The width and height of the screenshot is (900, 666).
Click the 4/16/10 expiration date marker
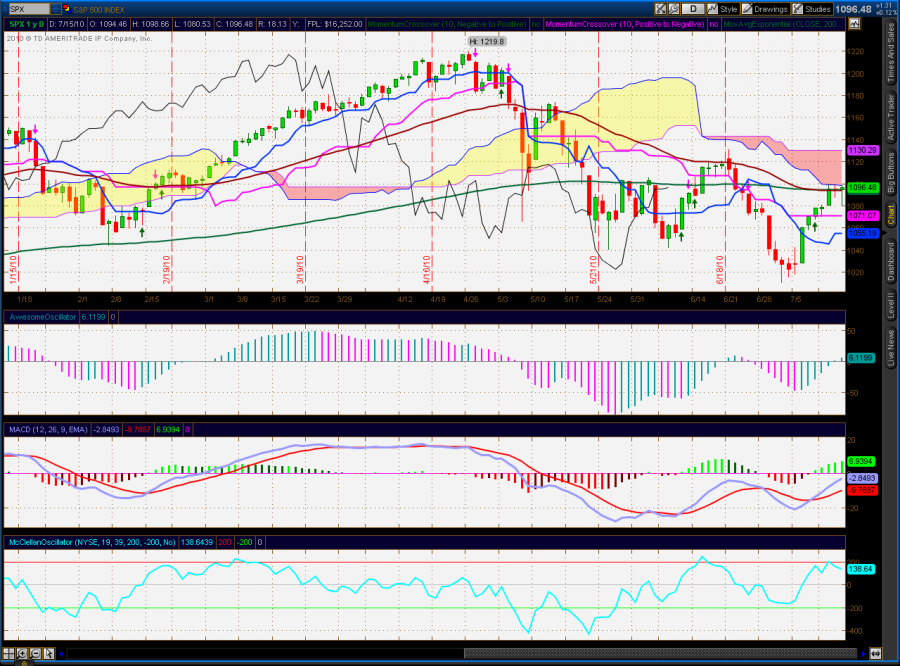tap(427, 270)
